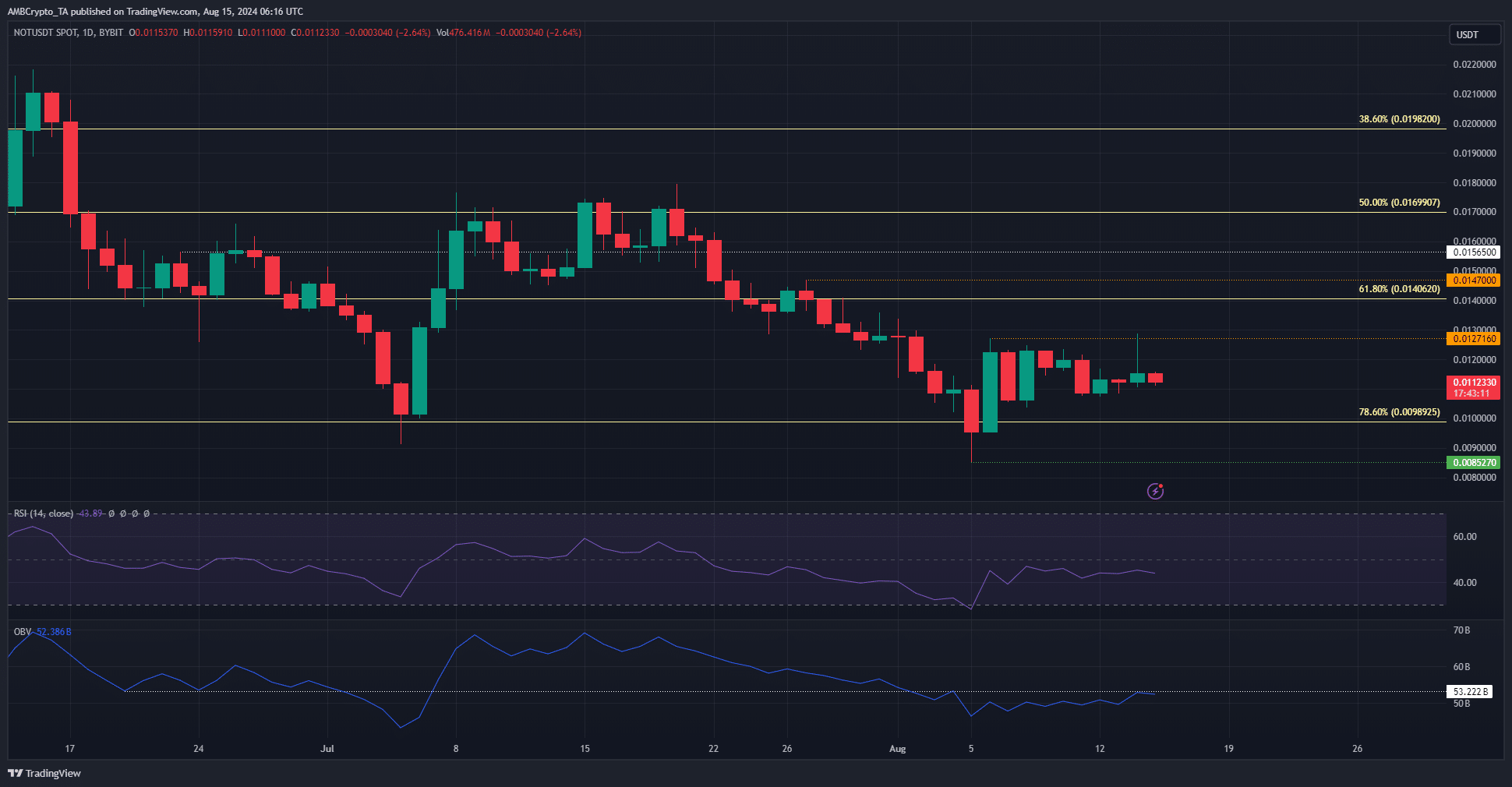Viewport: 1512px width, 787px height.
Task: Click the 22 date on time axis
Action: pyautogui.click(x=713, y=749)
